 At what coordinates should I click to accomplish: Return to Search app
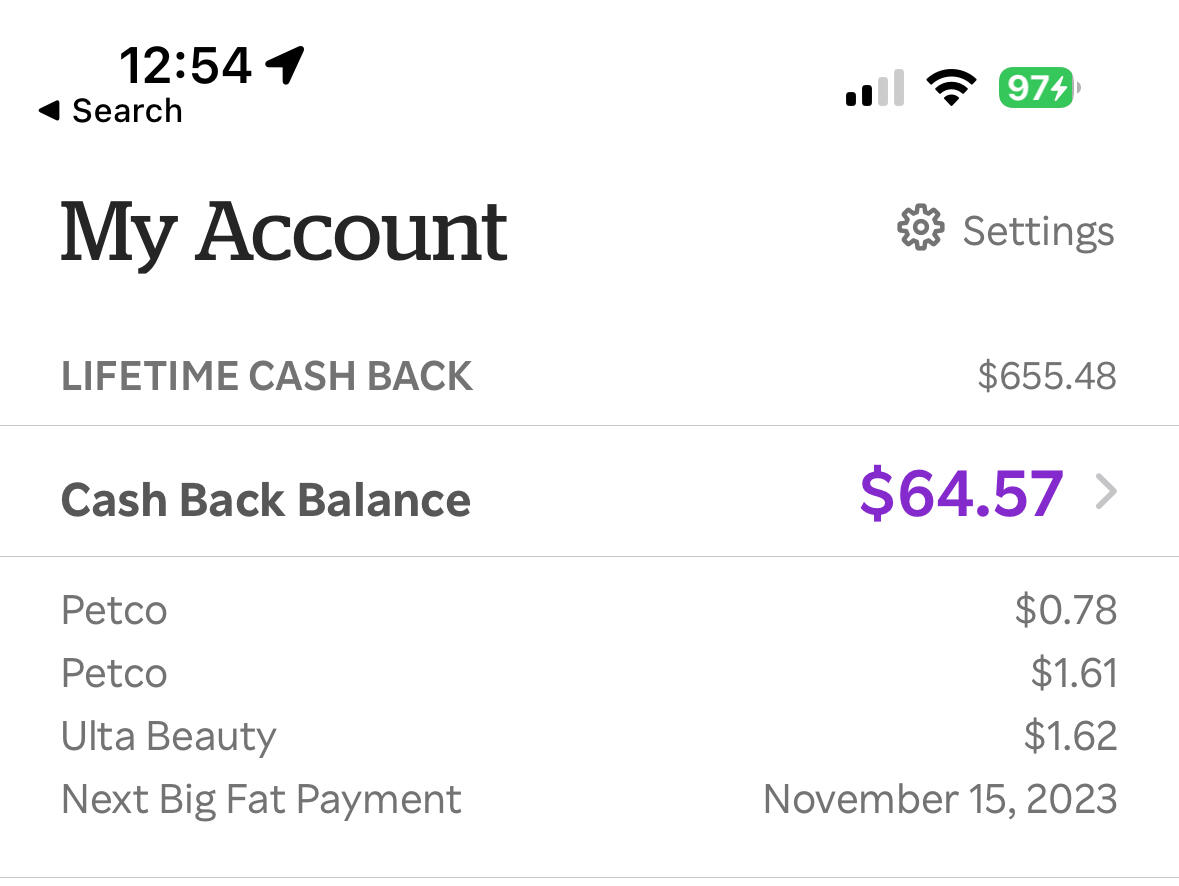[111, 111]
